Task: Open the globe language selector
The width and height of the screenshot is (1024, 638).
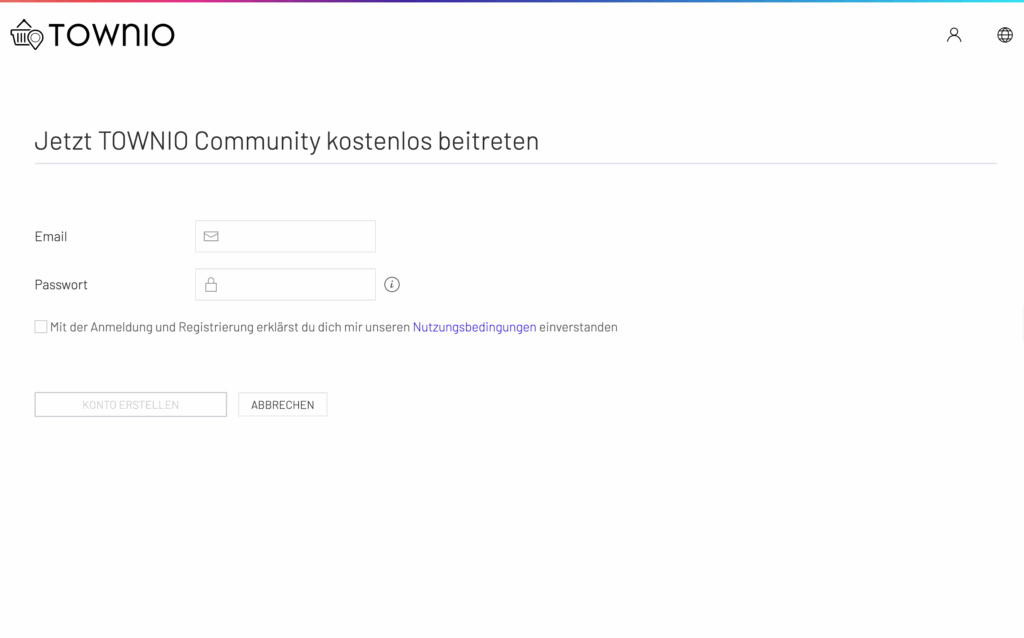Action: pyautogui.click(x=1005, y=35)
